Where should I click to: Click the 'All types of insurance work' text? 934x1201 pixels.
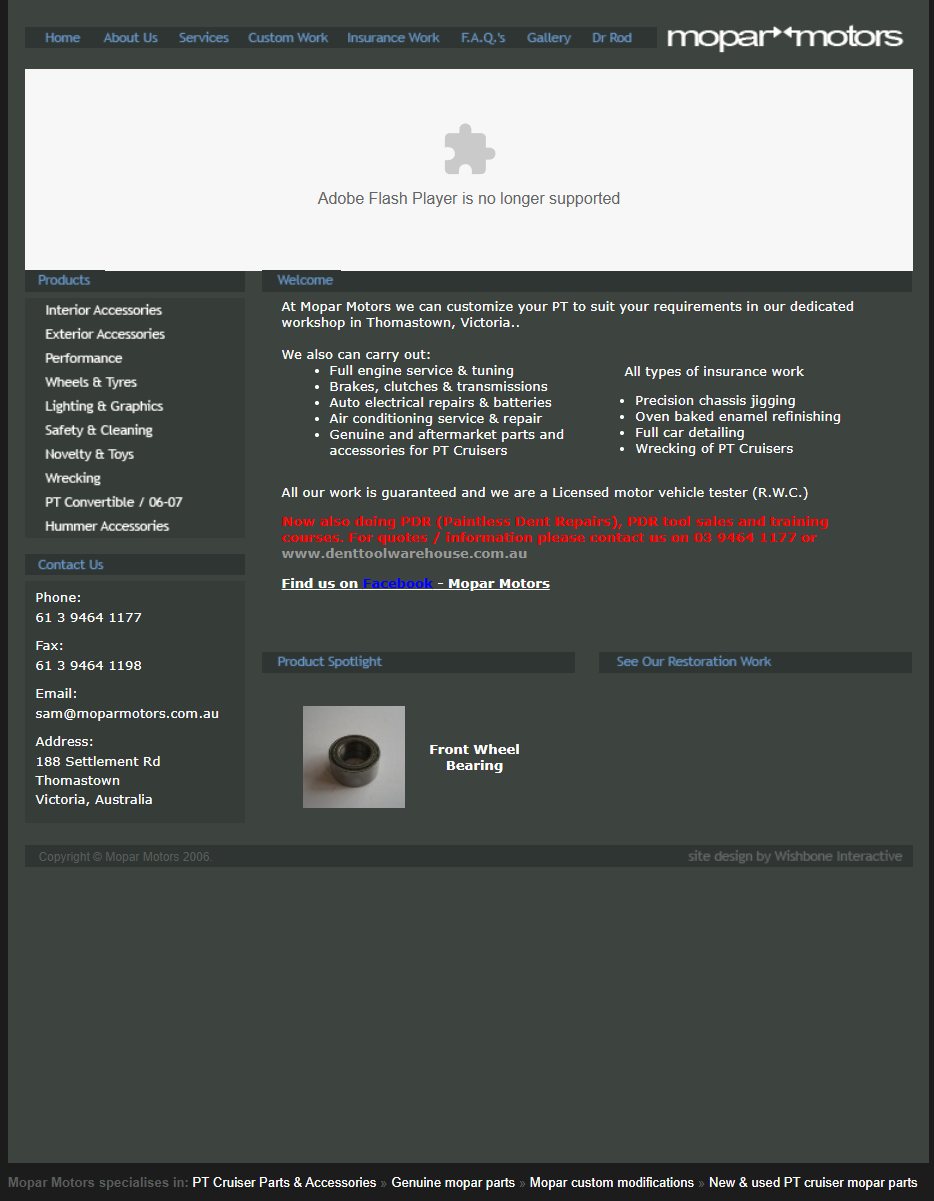click(714, 371)
